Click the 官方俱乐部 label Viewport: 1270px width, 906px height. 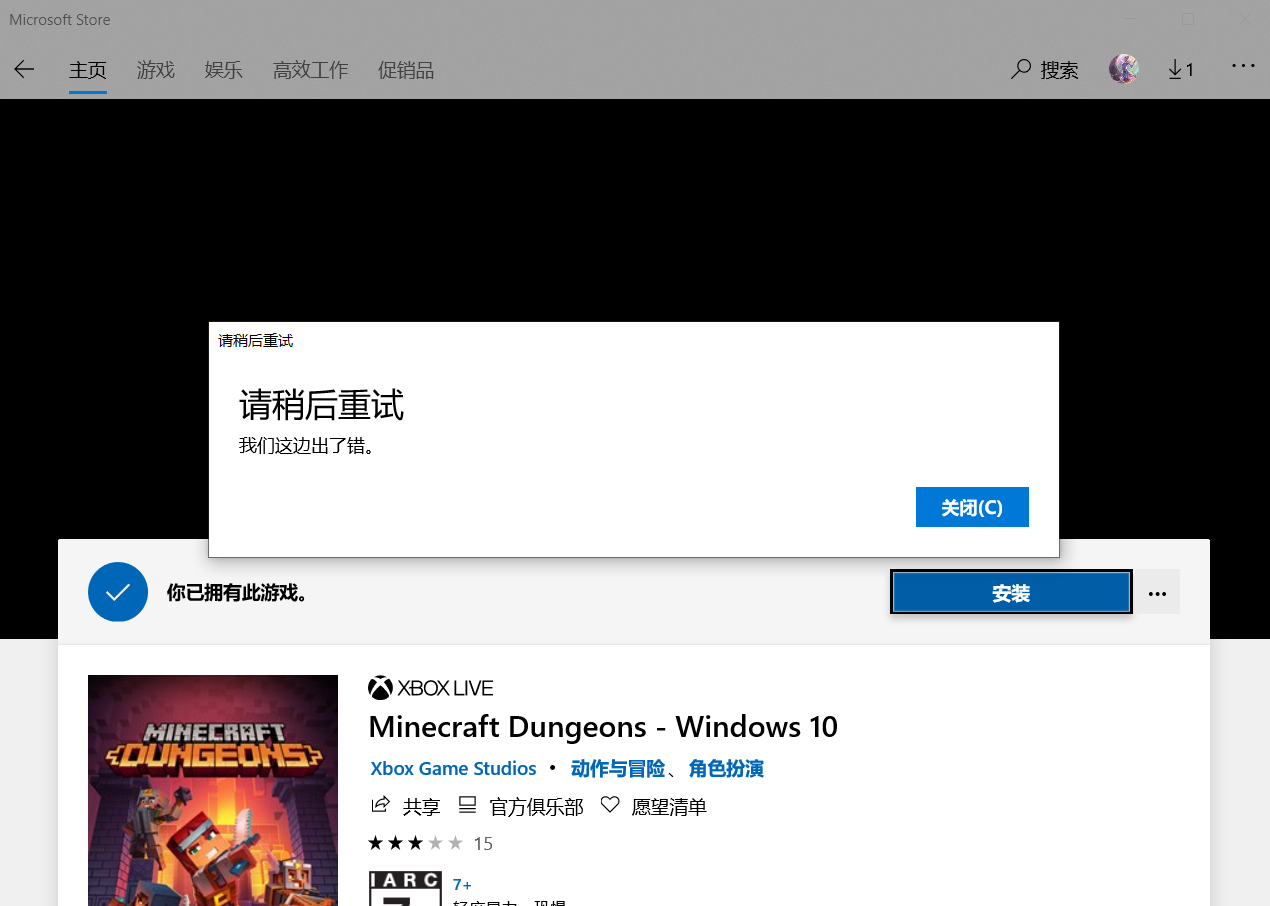536,806
